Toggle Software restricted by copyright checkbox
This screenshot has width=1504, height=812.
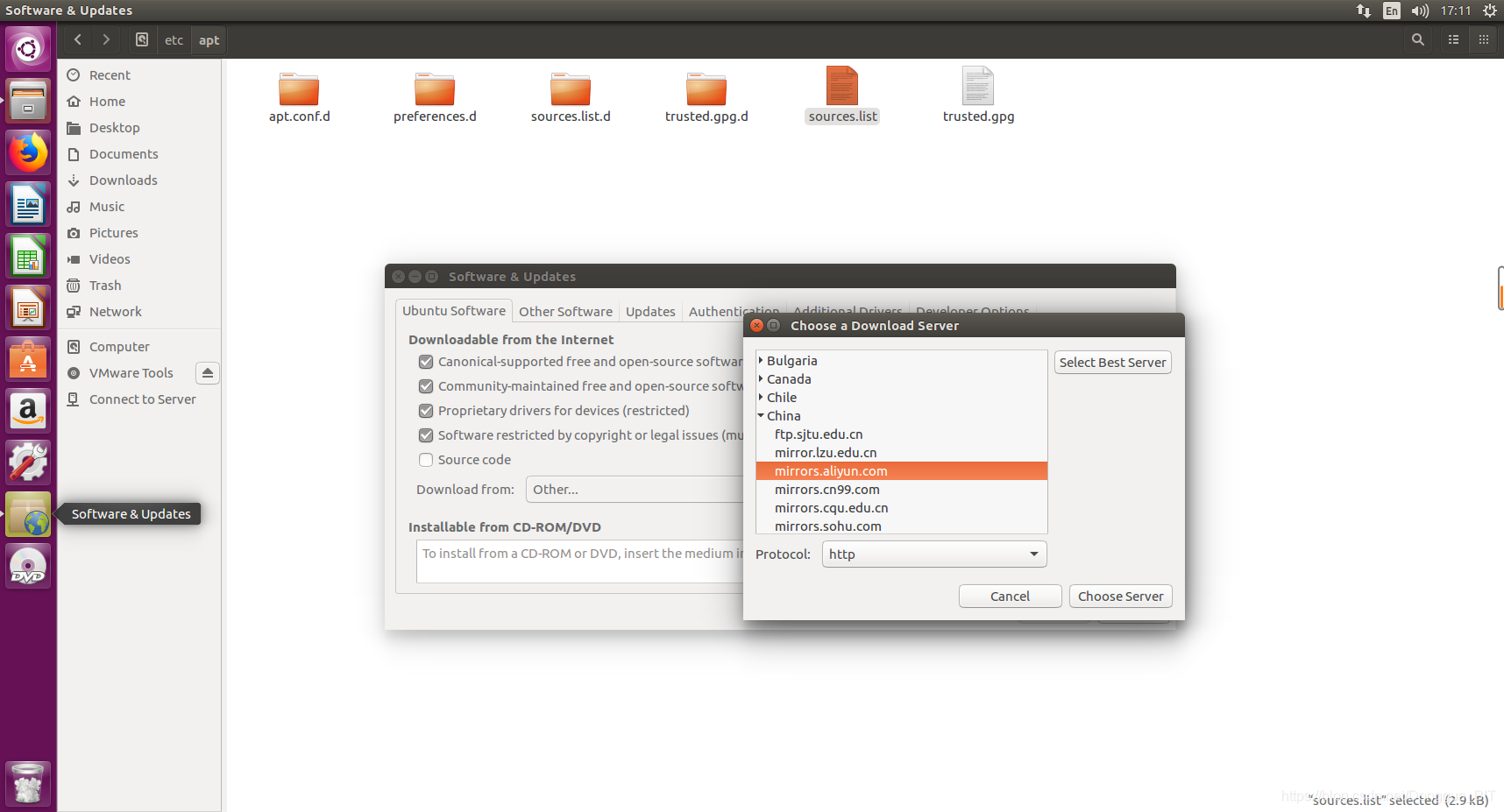tap(426, 435)
